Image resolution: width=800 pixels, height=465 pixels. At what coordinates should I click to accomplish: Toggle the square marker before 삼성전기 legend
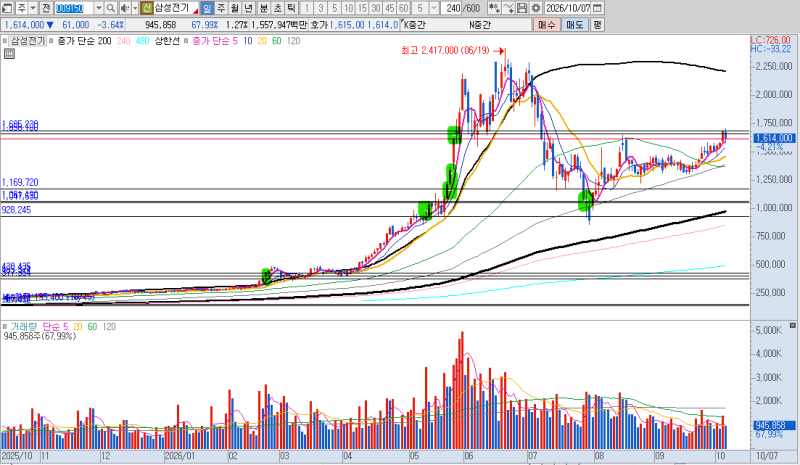tap(5, 41)
